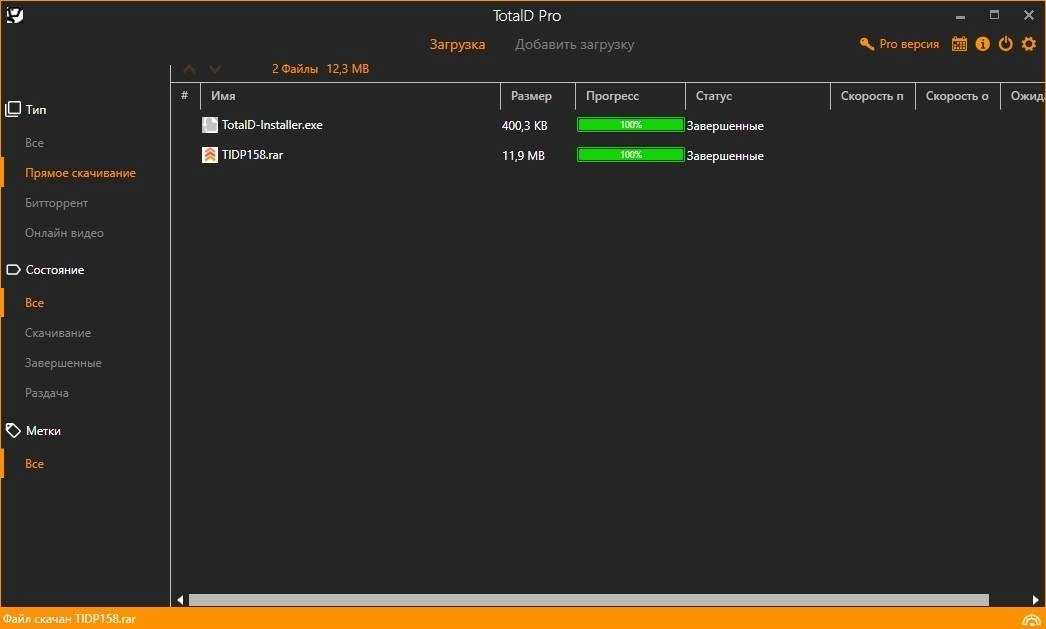Image resolution: width=1046 pixels, height=629 pixels.
Task: Click the scroll right arrow
Action: click(x=1035, y=600)
